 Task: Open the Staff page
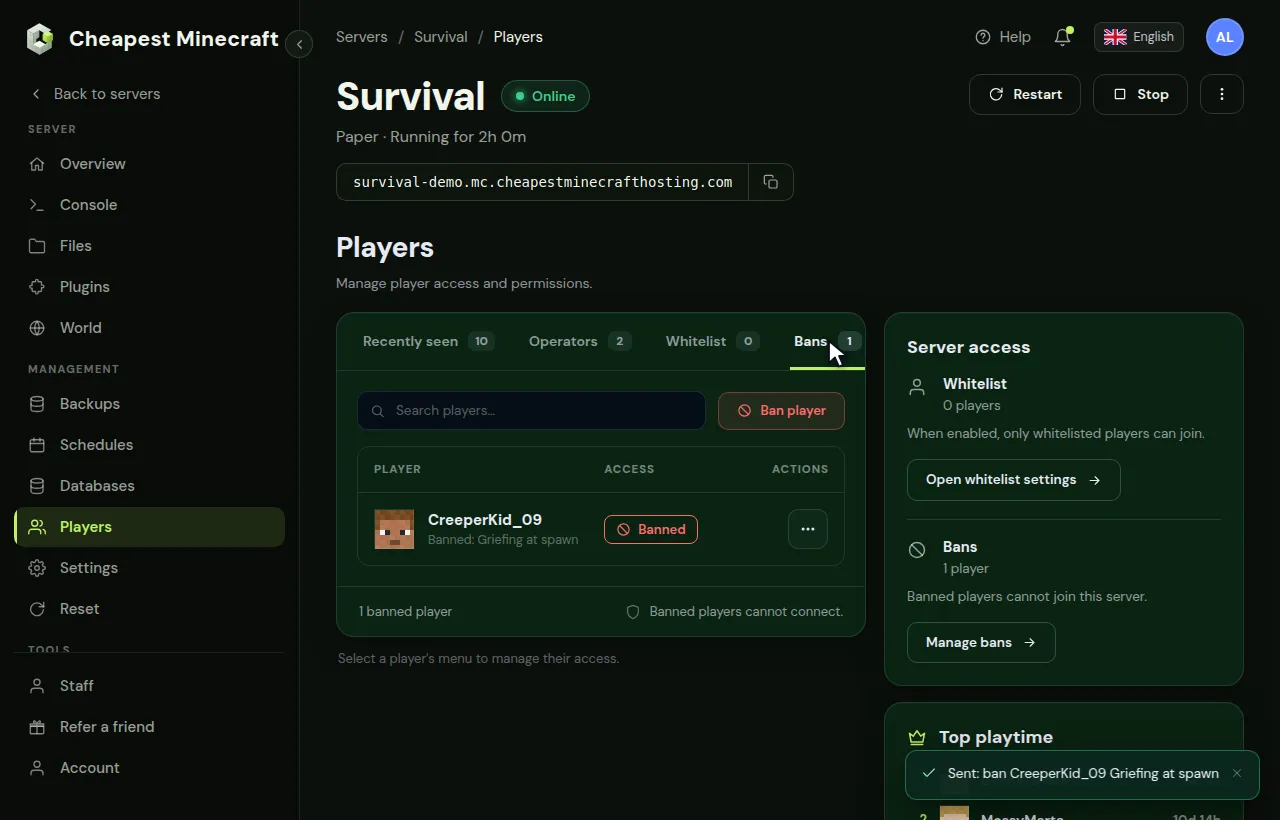(150, 686)
